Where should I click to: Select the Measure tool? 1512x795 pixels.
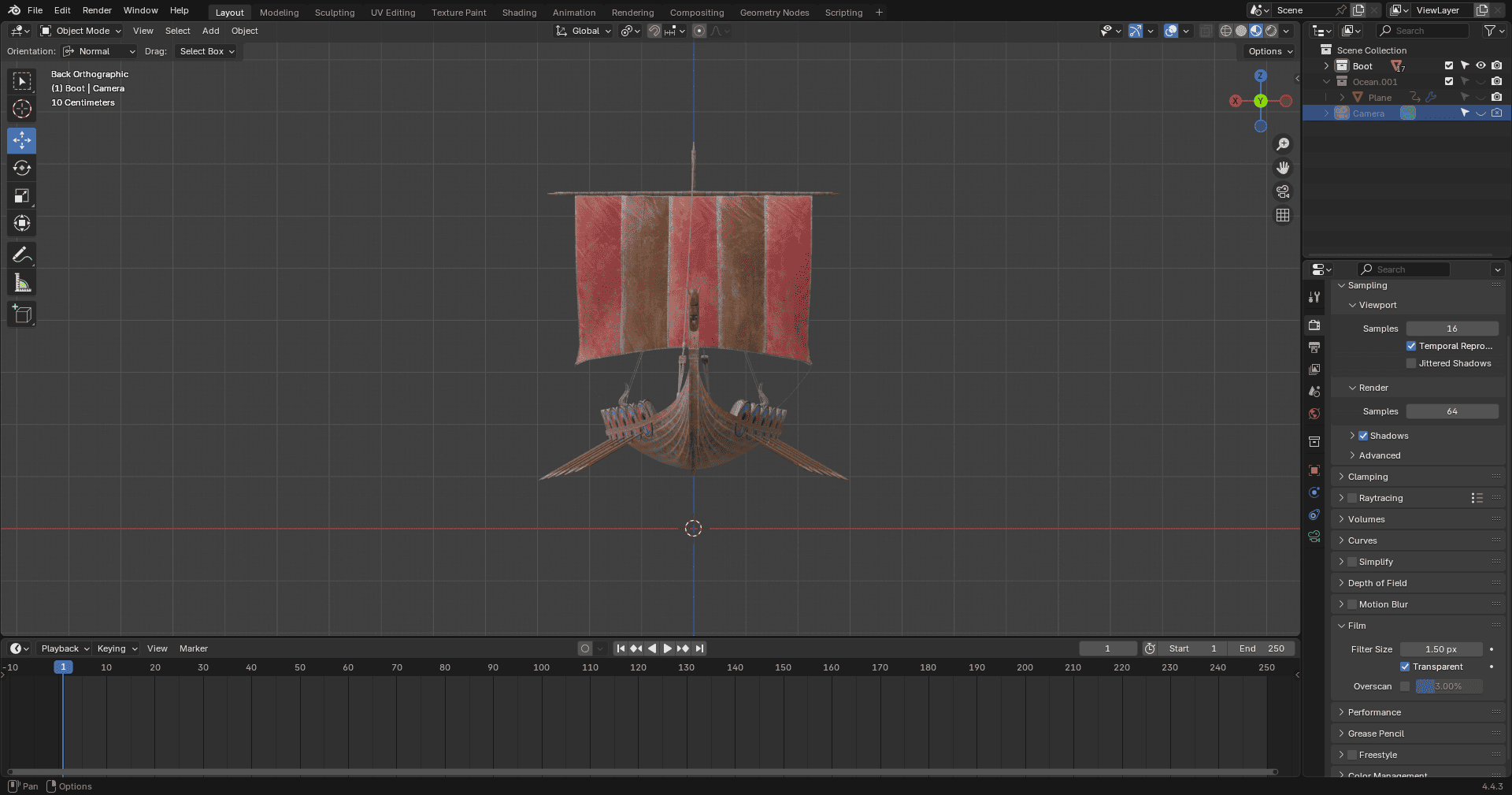tap(22, 283)
